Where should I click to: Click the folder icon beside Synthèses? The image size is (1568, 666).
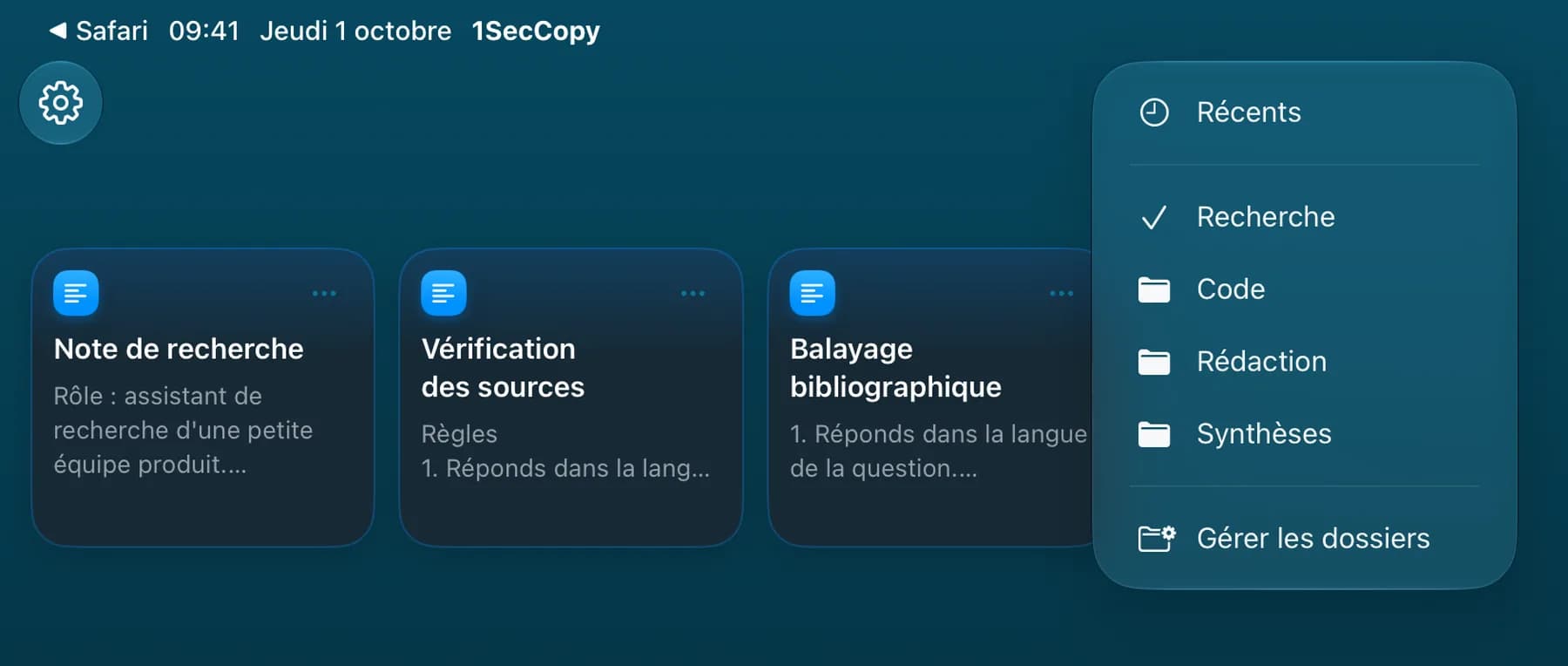[x=1154, y=434]
